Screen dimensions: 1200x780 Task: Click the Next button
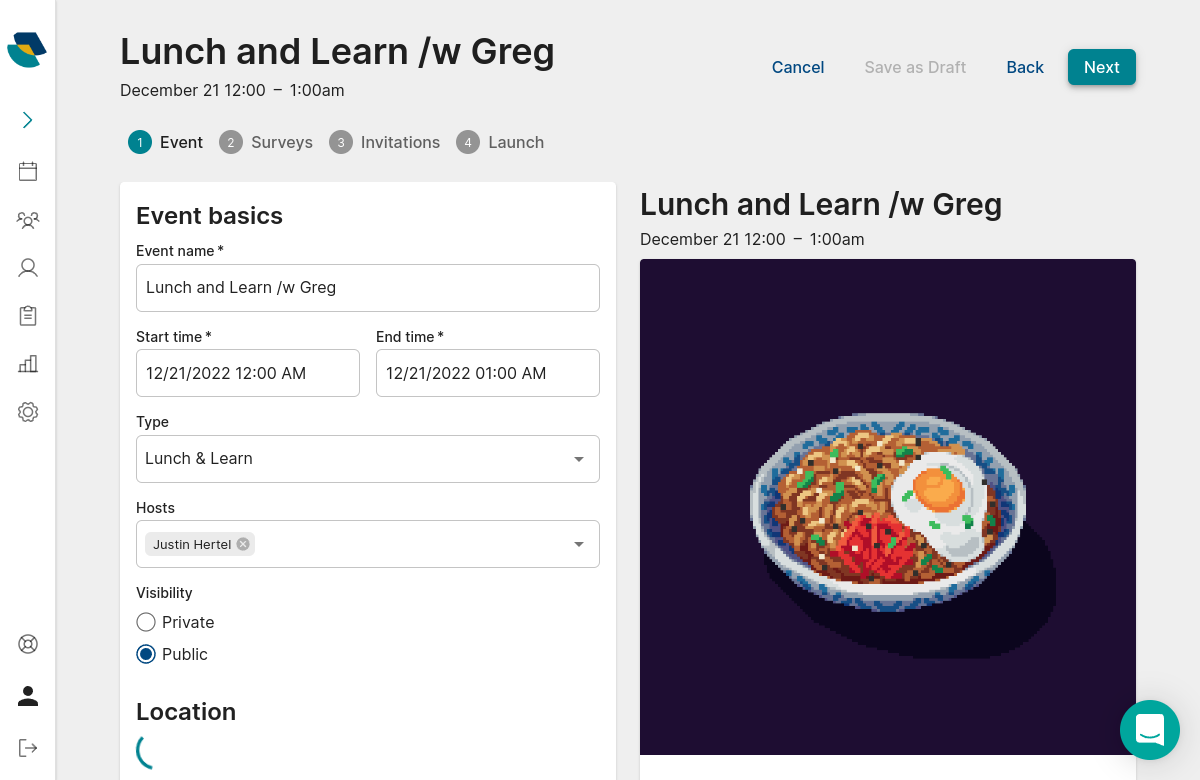coord(1101,67)
